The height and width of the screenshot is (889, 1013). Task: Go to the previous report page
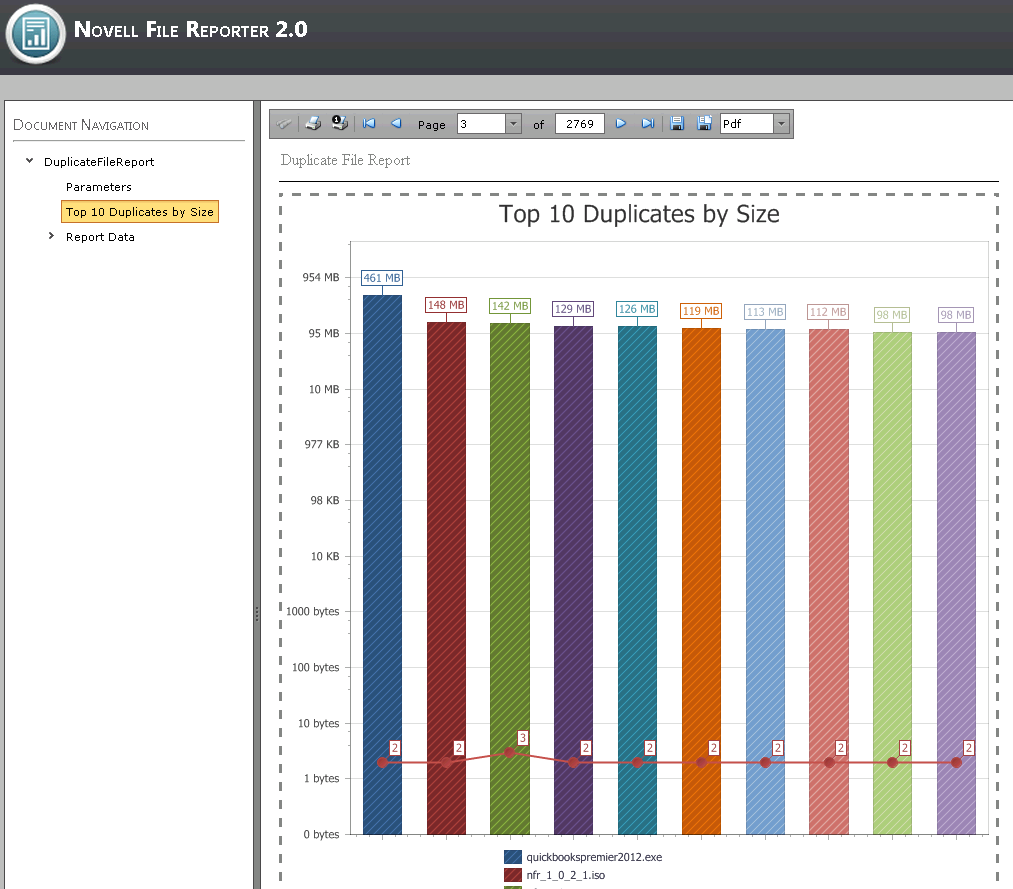pyautogui.click(x=396, y=123)
